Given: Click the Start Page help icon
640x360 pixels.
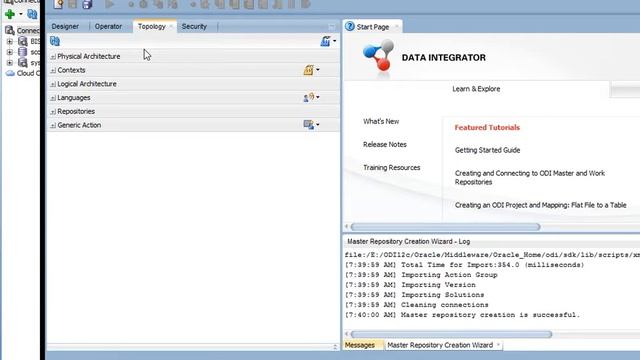Looking at the screenshot, I should pos(350,27).
